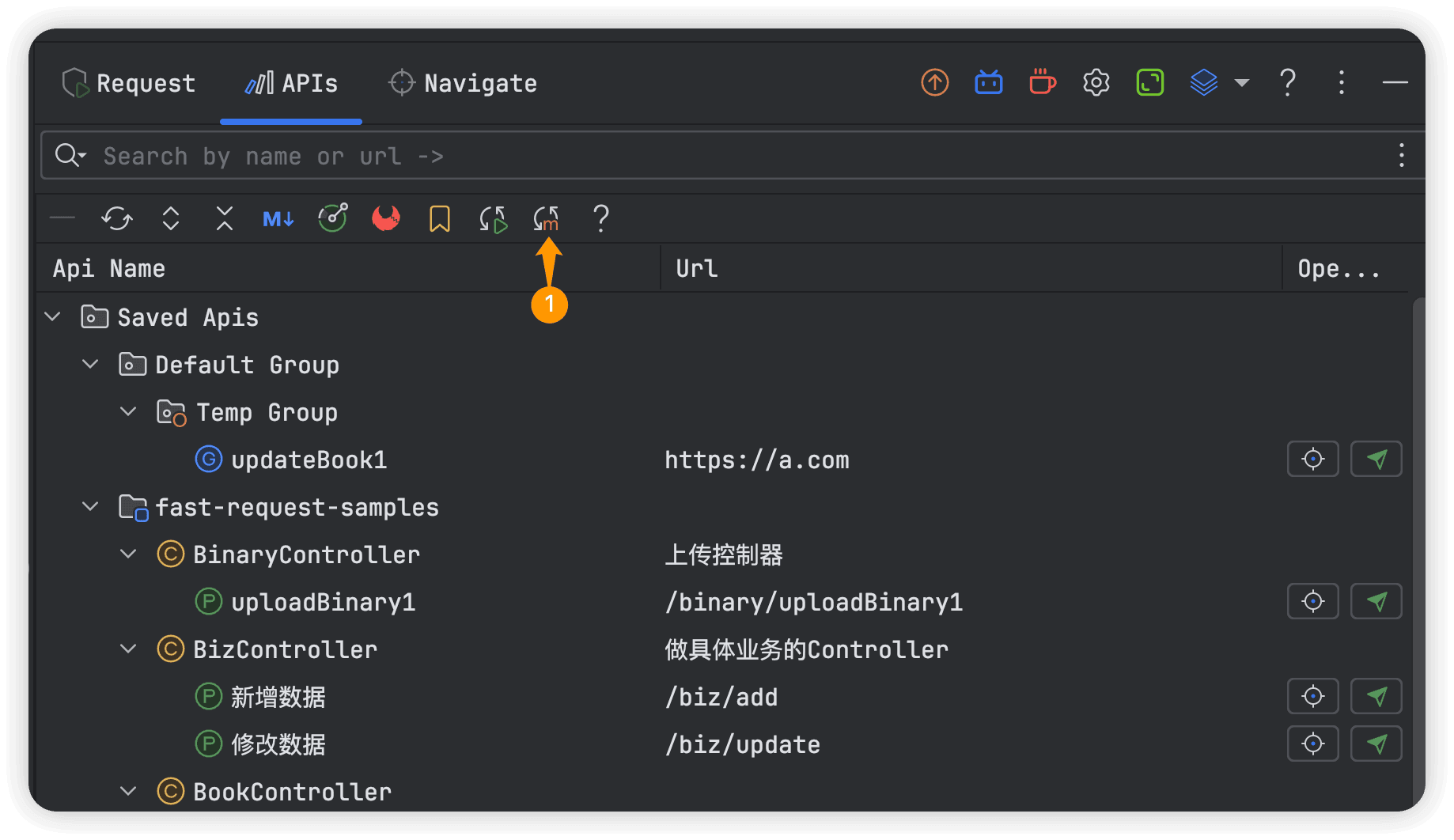
Task: Click the refresh APIs toolbar icon
Action: 117,218
